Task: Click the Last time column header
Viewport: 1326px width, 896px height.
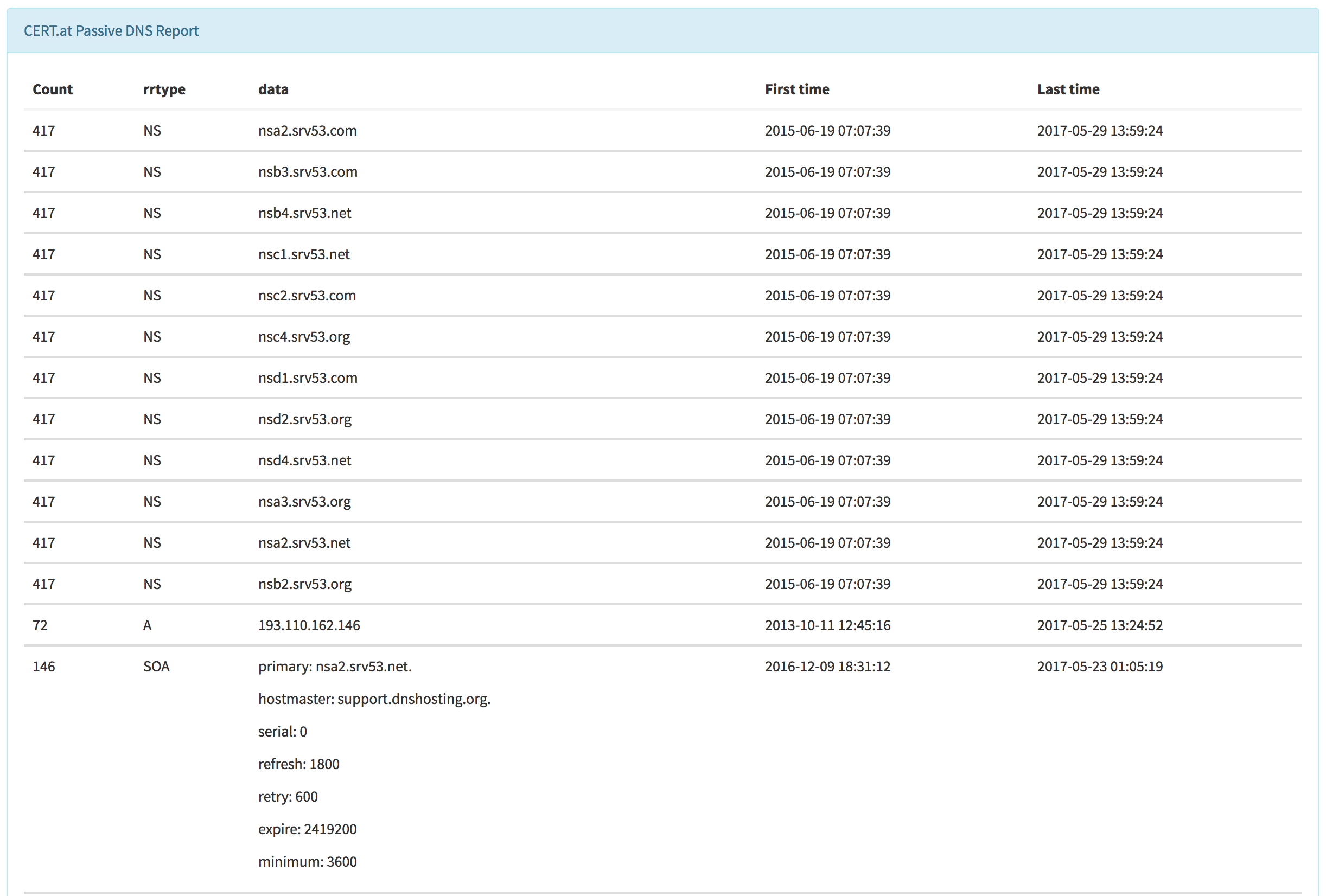Action: [x=1068, y=89]
